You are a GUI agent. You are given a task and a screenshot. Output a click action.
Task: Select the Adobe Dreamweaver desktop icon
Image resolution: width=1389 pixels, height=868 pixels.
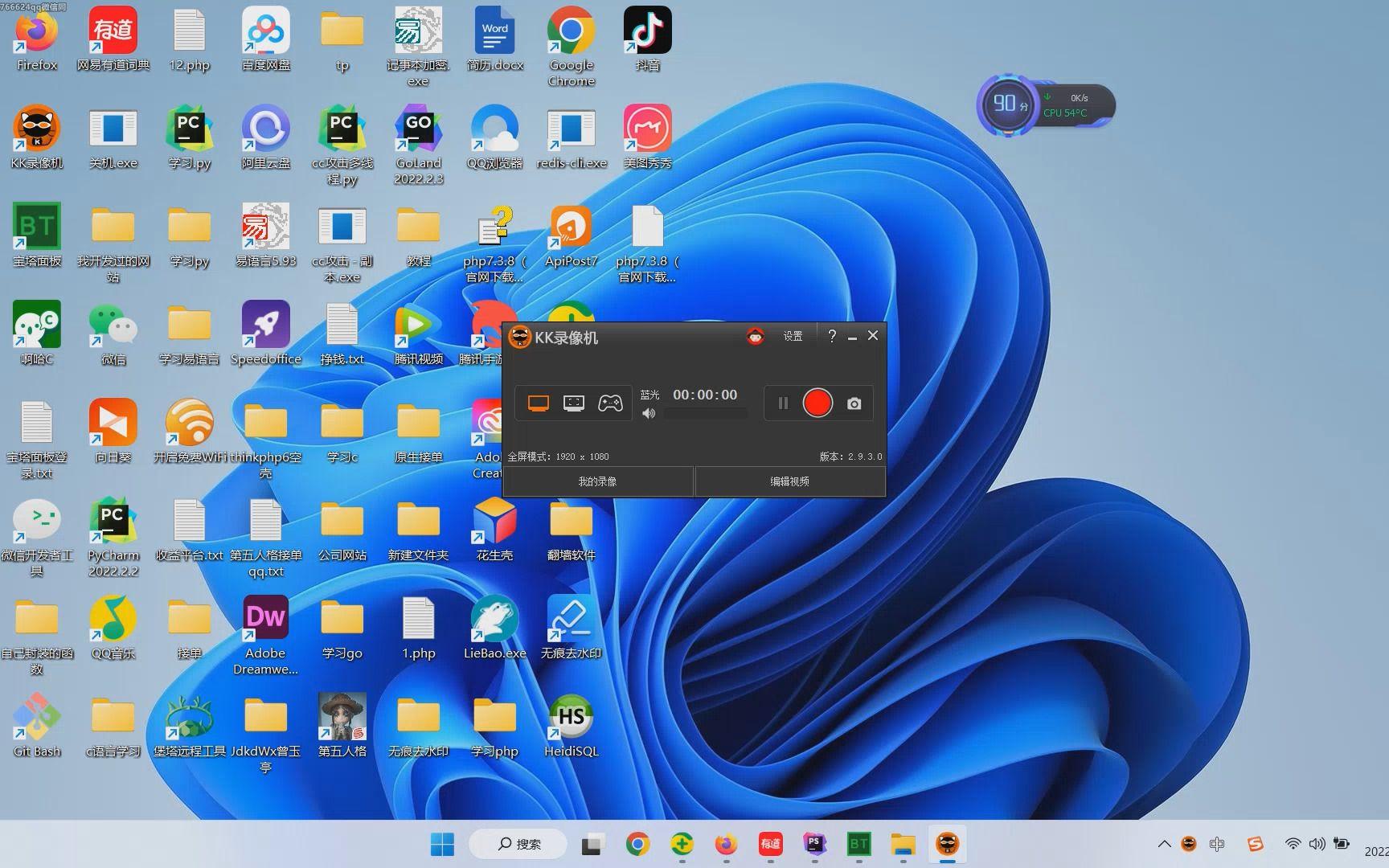[x=266, y=636]
